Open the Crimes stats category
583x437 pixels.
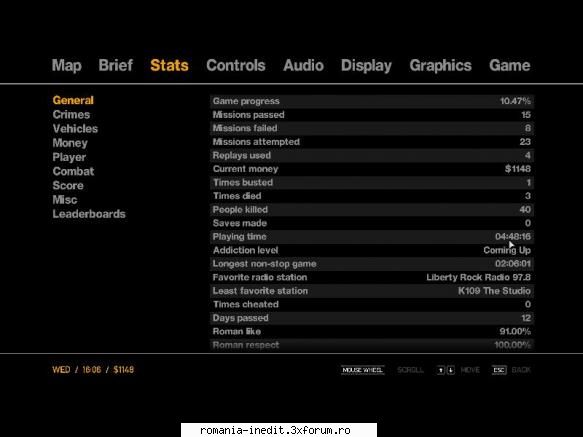[71, 114]
